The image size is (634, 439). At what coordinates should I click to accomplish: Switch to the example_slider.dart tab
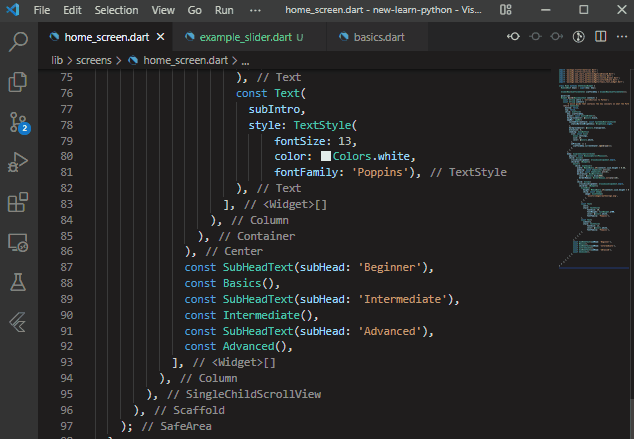(x=244, y=38)
